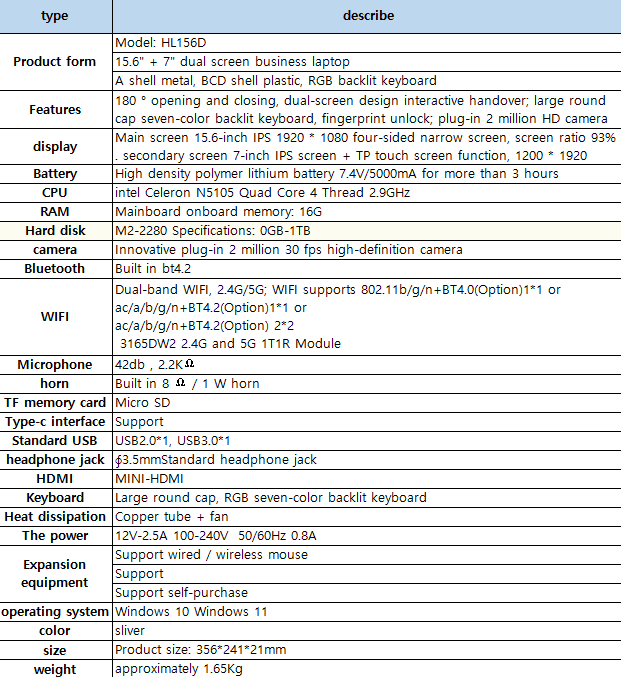This screenshot has height=677, width=621.
Task: Click the 'Product form' row label
Action: pos(55,62)
